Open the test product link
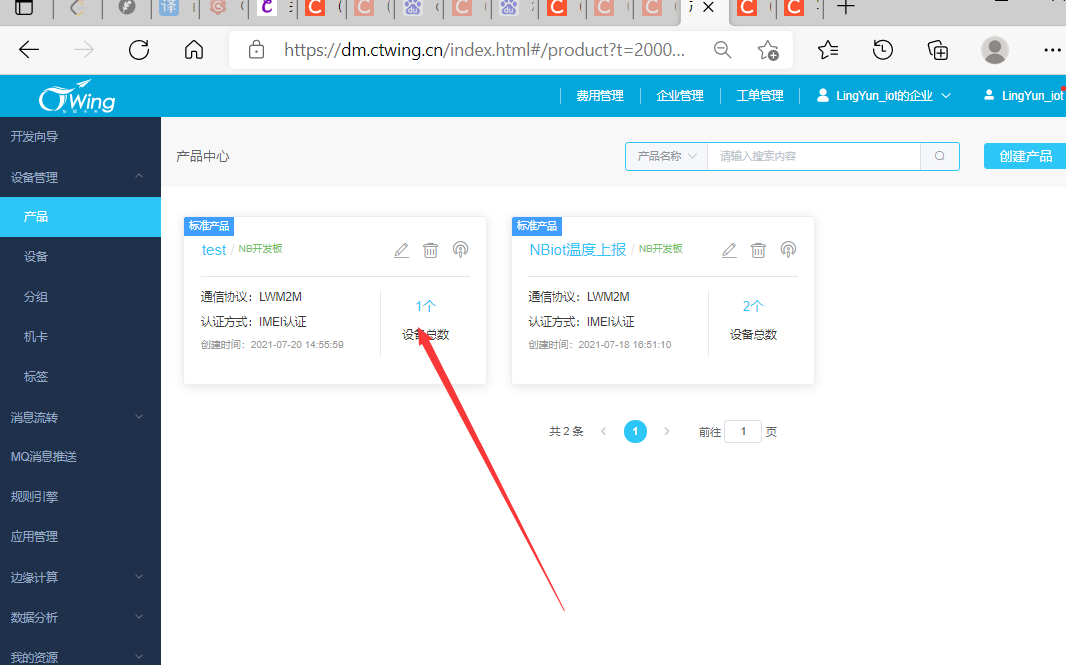 [213, 250]
